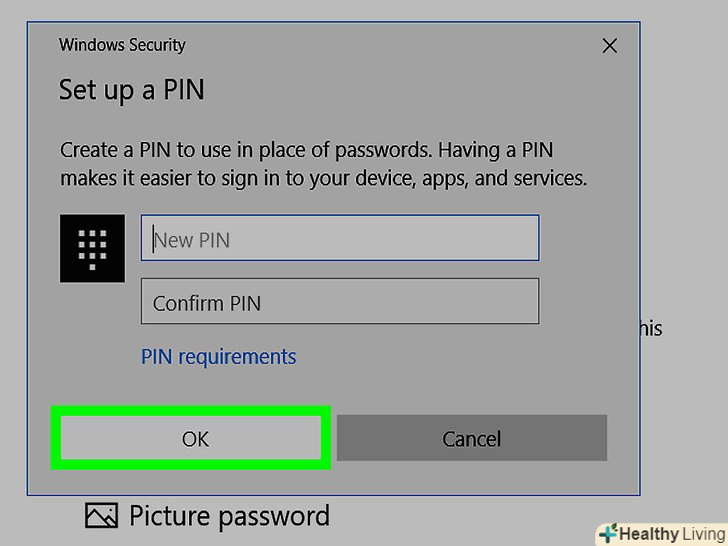Click the Set up a PIN heading
Image resolution: width=728 pixels, height=546 pixels.
pos(131,90)
